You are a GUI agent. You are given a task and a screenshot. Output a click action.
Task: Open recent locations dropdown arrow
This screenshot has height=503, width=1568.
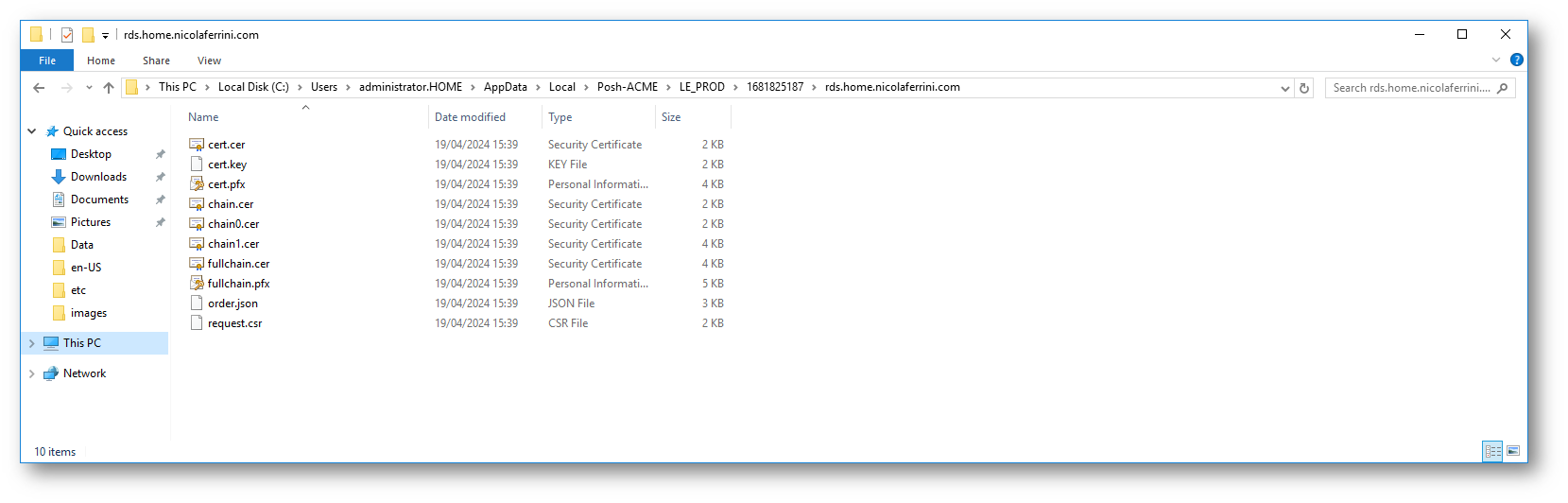click(x=89, y=88)
